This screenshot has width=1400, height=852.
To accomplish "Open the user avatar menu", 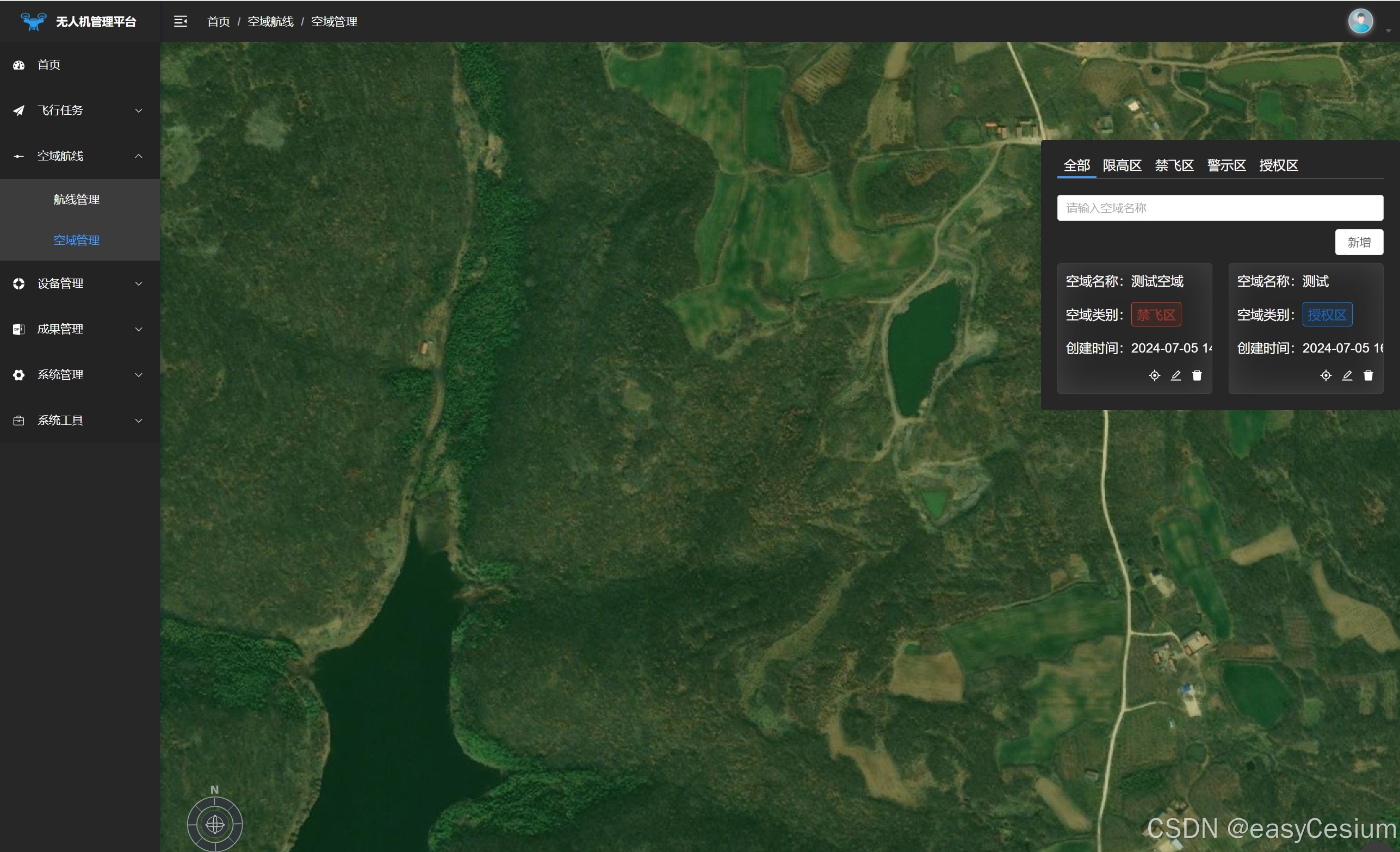I will 1361,22.
